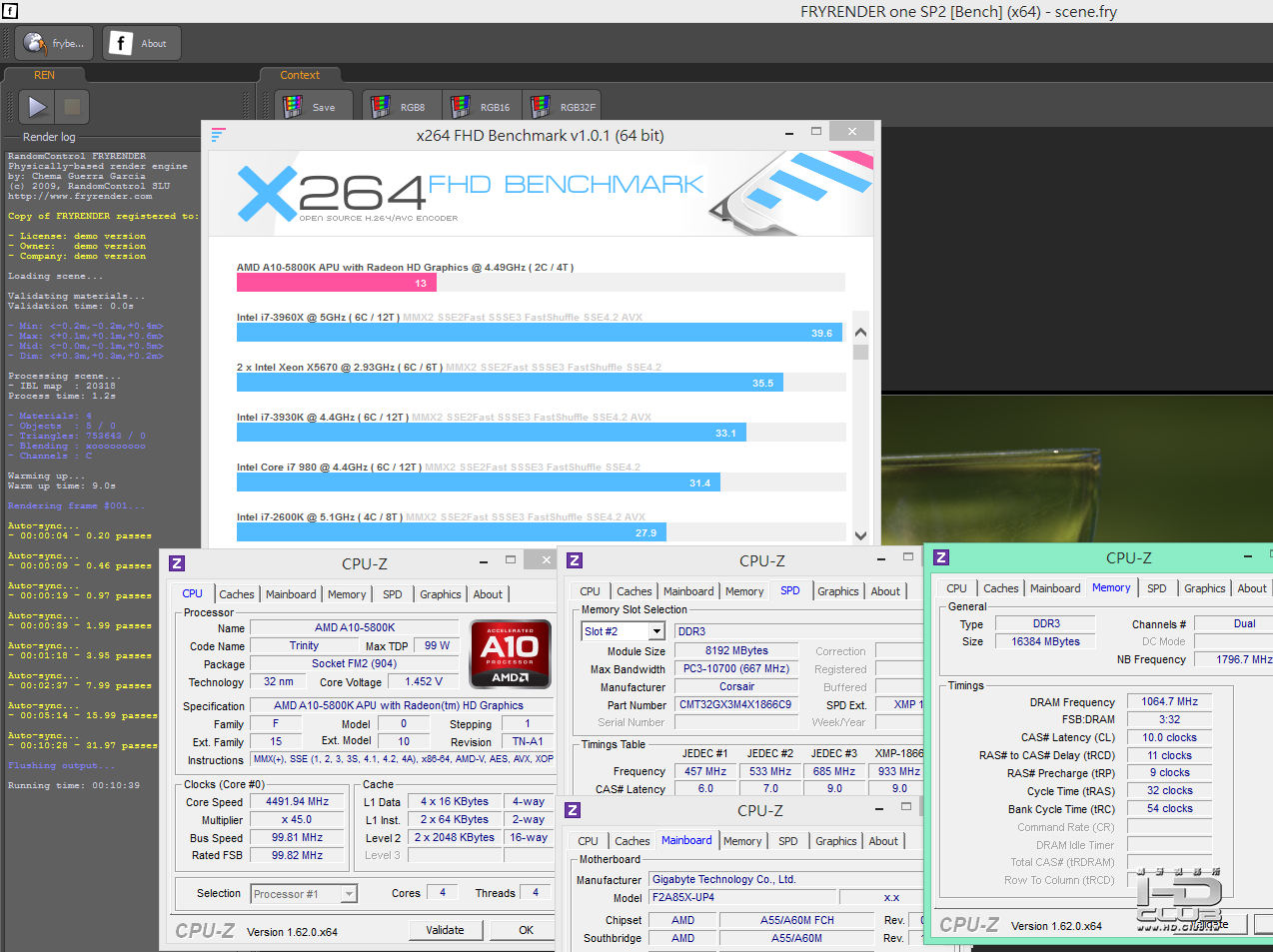Viewport: 1273px width, 952px height.
Task: Click the frybench toolbar icon
Action: click(54, 43)
